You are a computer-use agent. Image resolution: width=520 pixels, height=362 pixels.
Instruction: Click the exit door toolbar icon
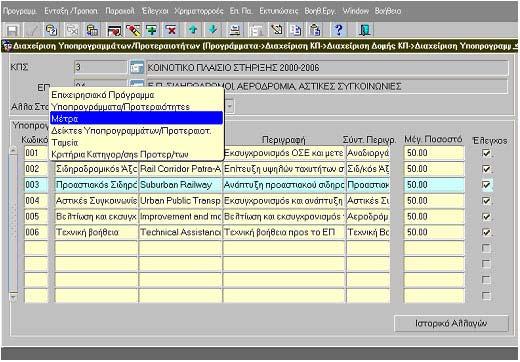point(364,30)
